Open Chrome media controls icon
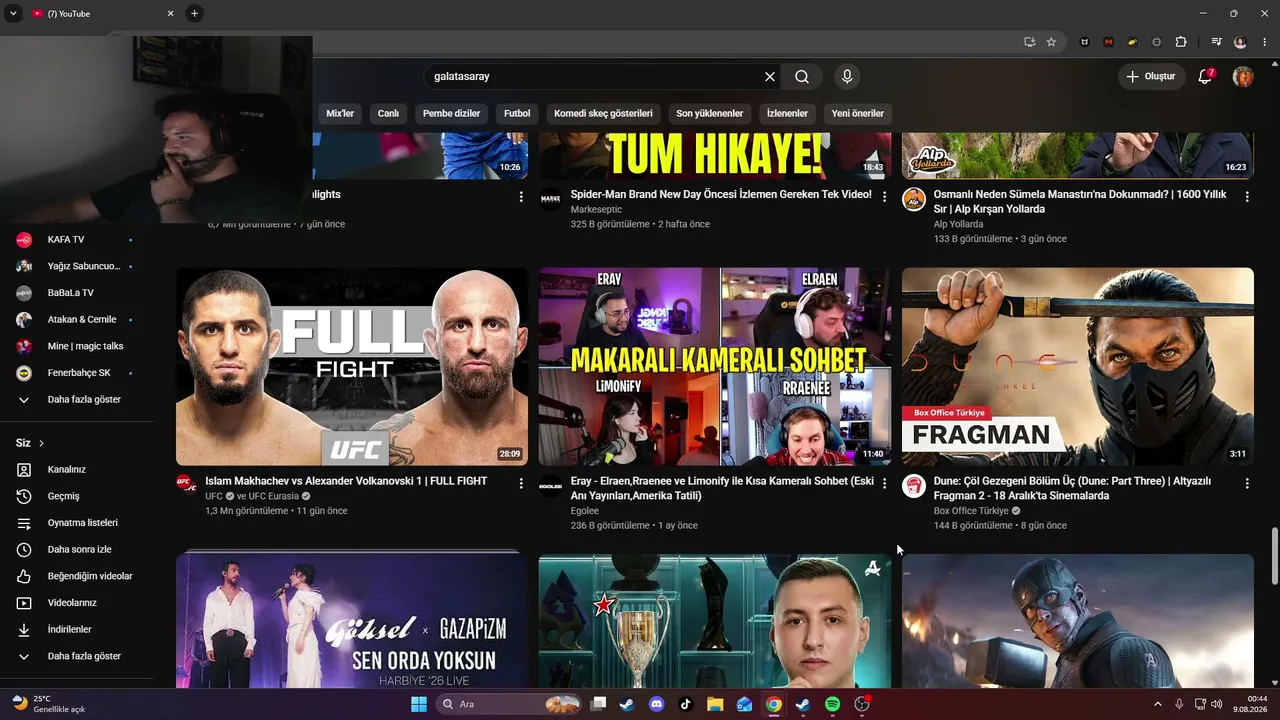 click(x=1216, y=42)
